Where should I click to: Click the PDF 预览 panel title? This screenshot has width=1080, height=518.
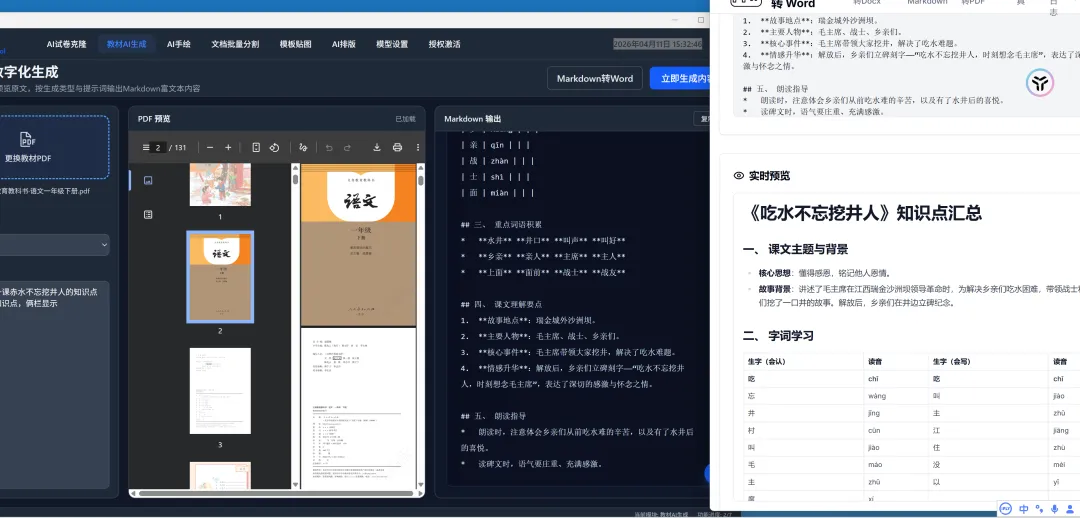[154, 119]
